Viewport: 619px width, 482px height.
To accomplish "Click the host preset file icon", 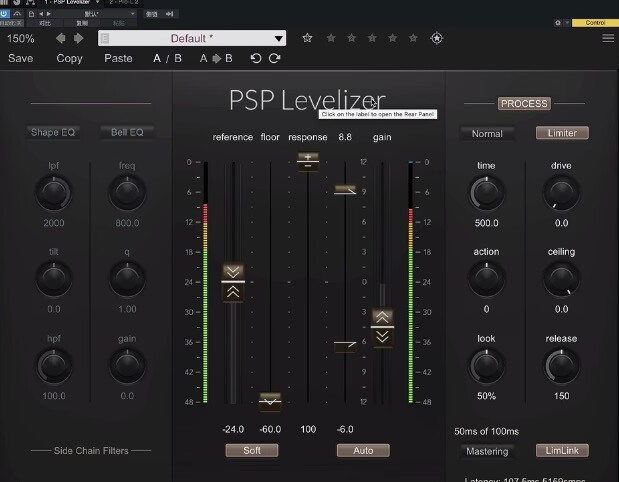I will click(x=31, y=14).
